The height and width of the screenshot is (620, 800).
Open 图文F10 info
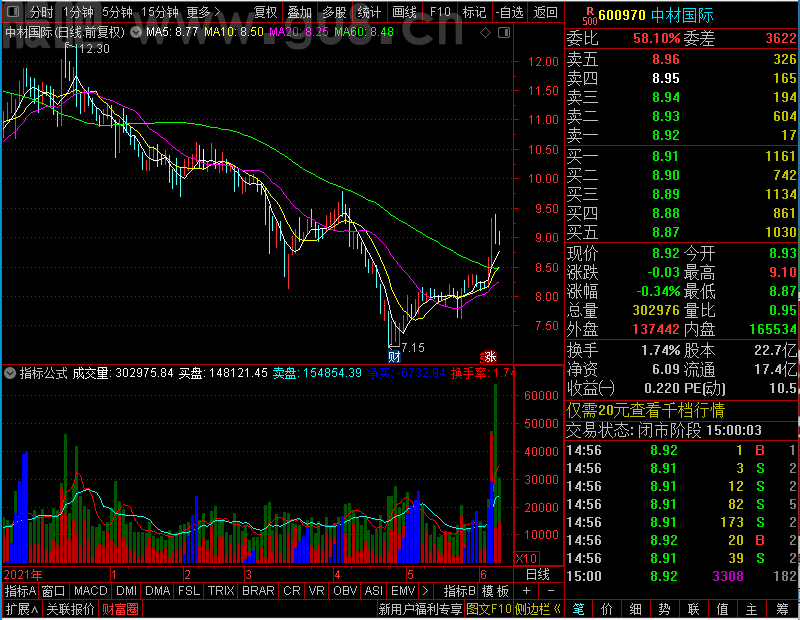pos(489,609)
